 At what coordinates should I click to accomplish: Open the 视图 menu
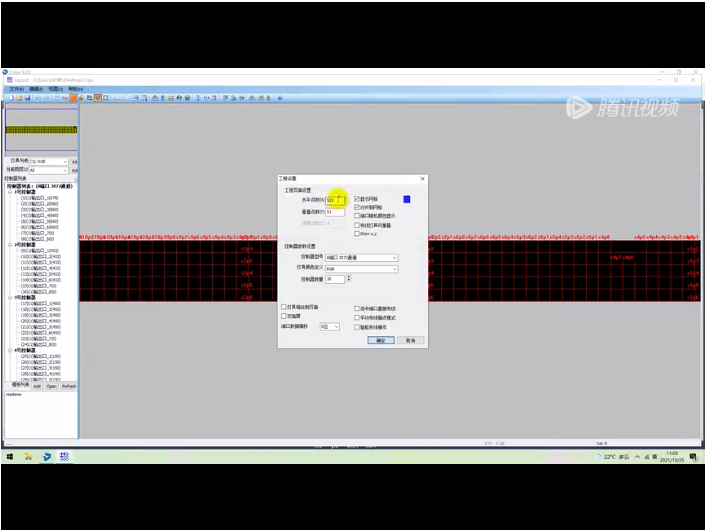pos(55,89)
